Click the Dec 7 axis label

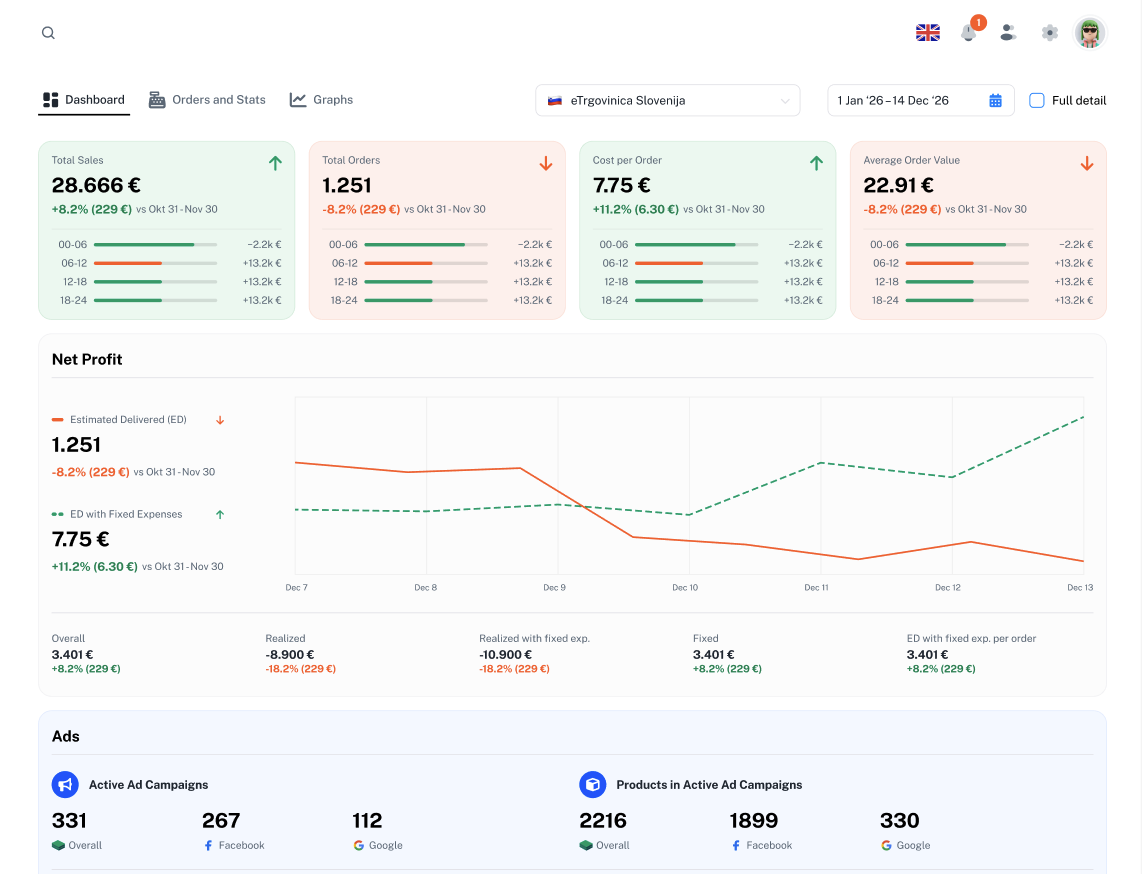coord(296,587)
